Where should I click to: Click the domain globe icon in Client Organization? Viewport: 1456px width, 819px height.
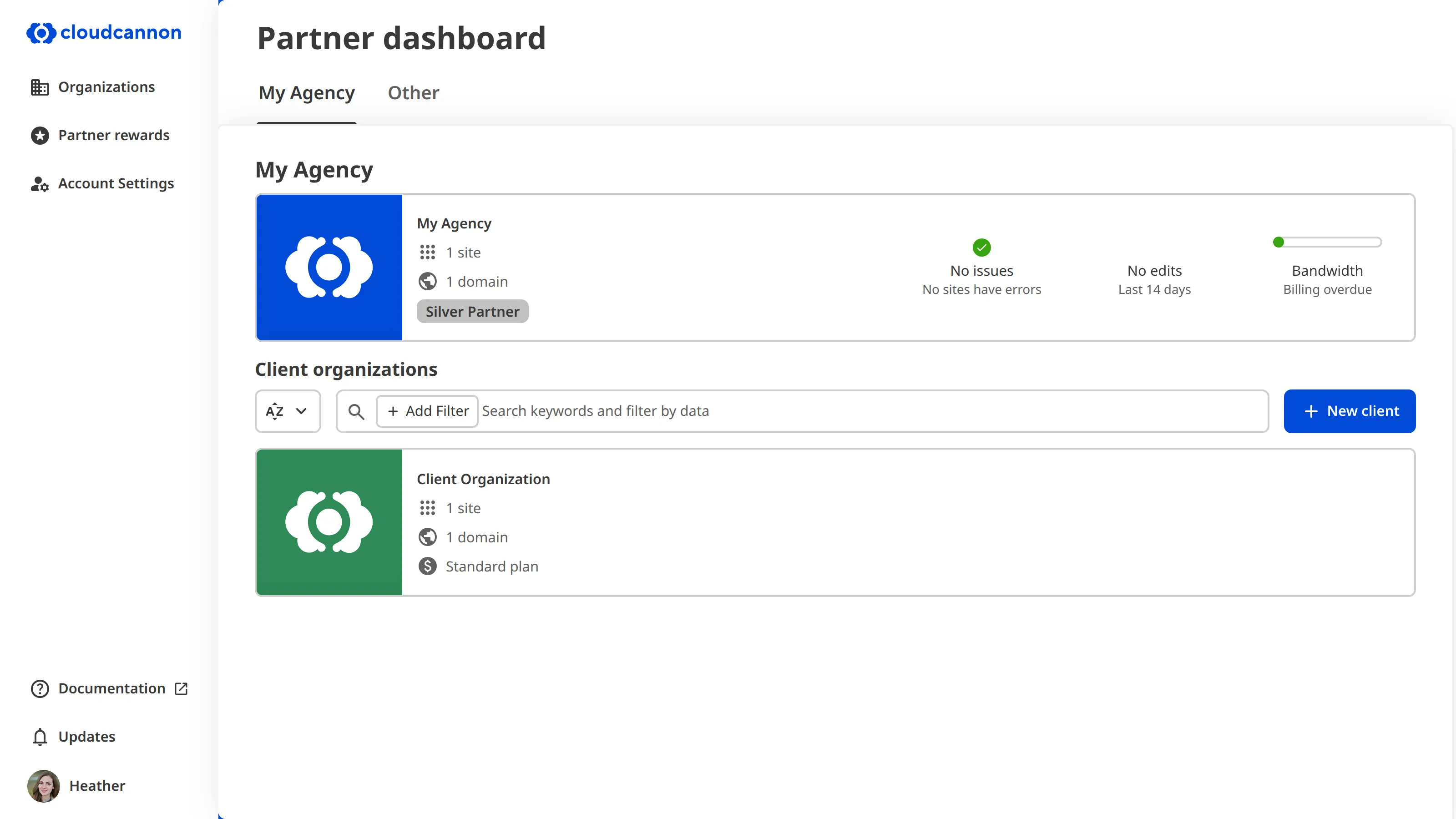427,536
